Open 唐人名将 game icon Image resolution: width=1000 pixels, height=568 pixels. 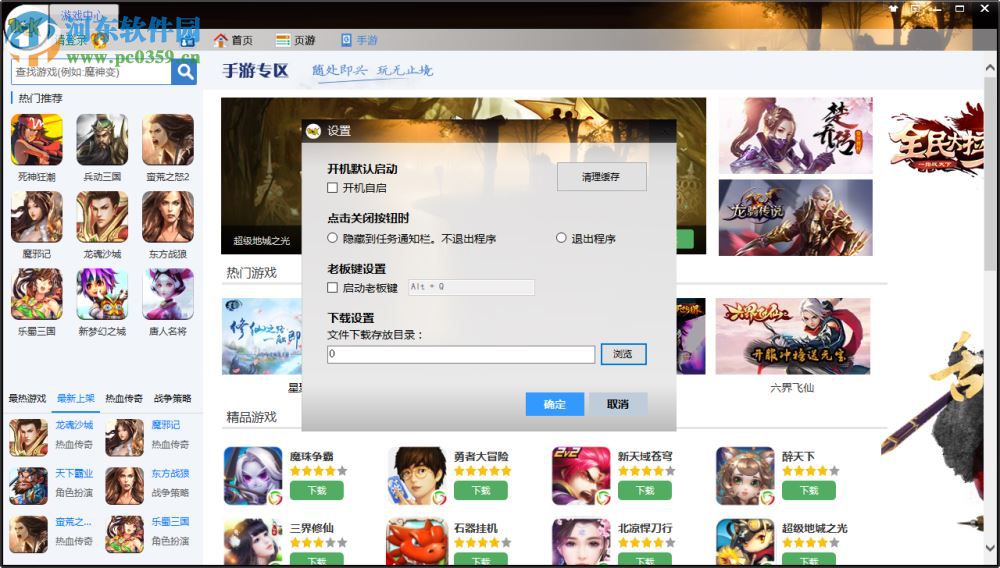point(168,294)
